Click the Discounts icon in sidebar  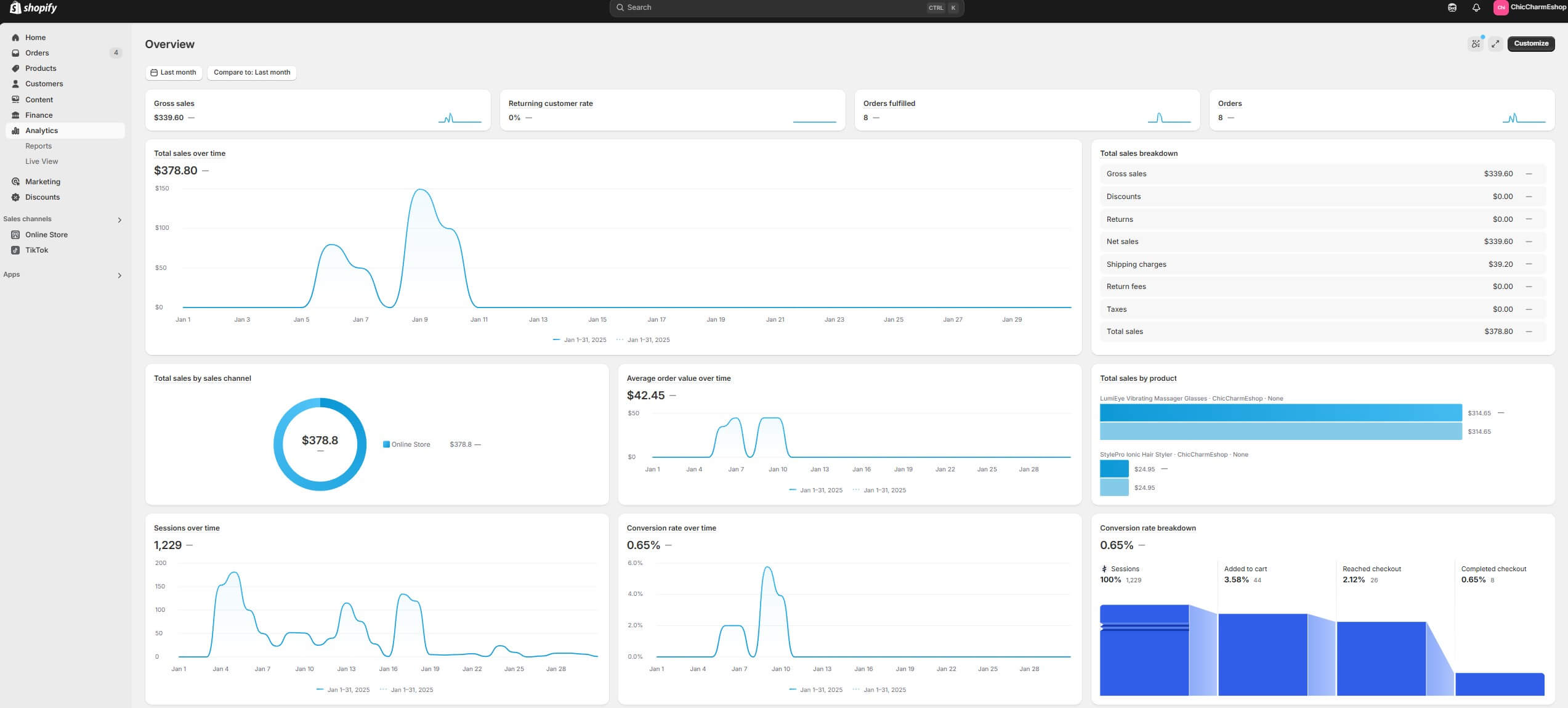point(15,197)
